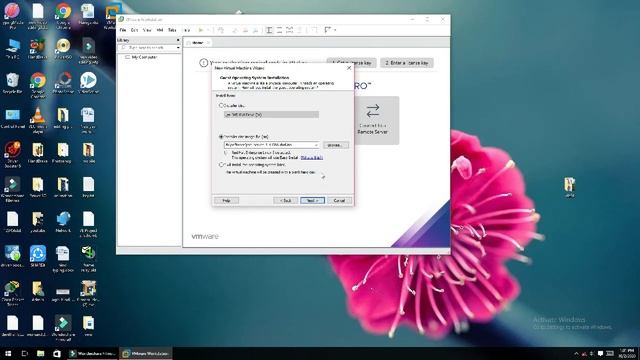Open Microsoft Store from the taskbar

[x=57, y=353]
